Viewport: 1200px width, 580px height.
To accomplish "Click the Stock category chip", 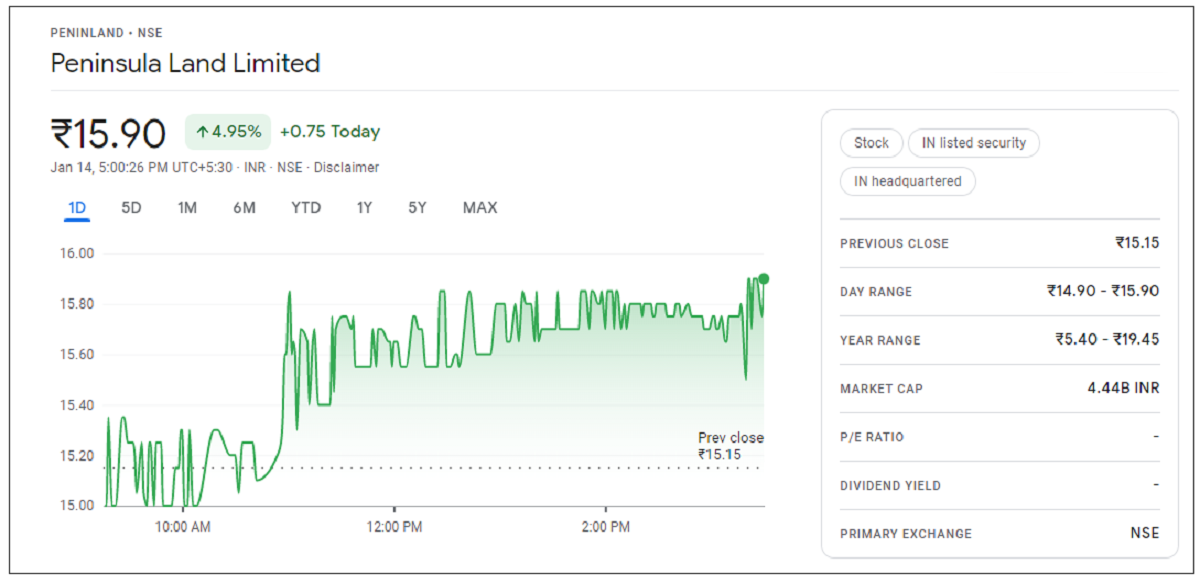I will (871, 143).
